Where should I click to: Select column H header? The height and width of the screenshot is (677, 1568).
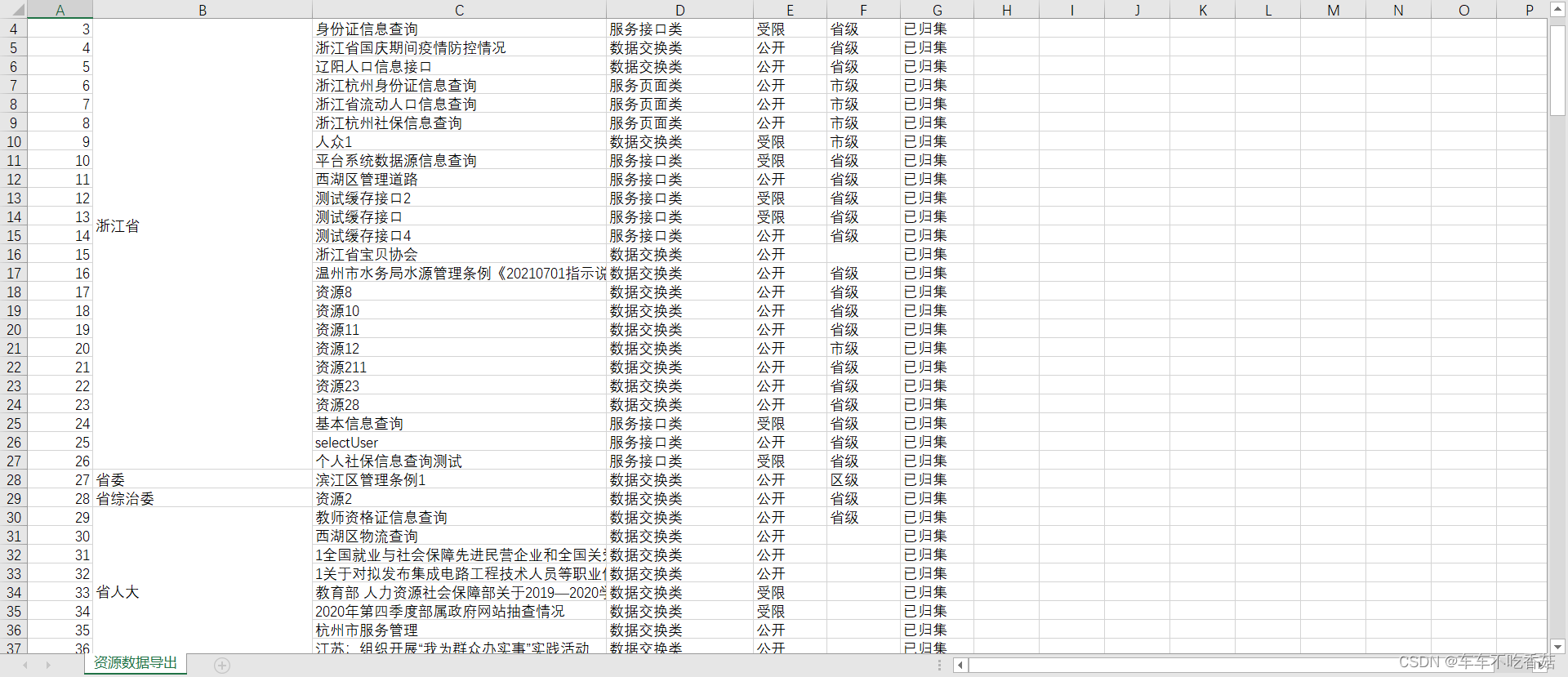click(1006, 10)
